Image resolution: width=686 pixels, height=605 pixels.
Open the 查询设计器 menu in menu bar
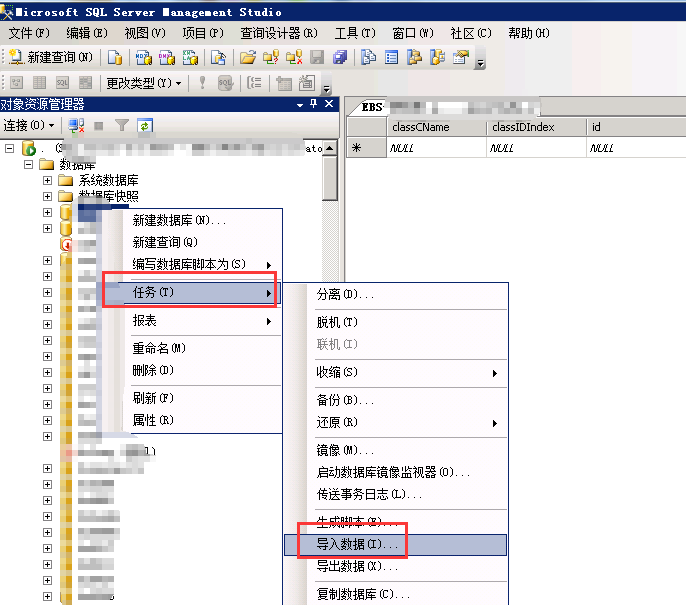(x=278, y=33)
